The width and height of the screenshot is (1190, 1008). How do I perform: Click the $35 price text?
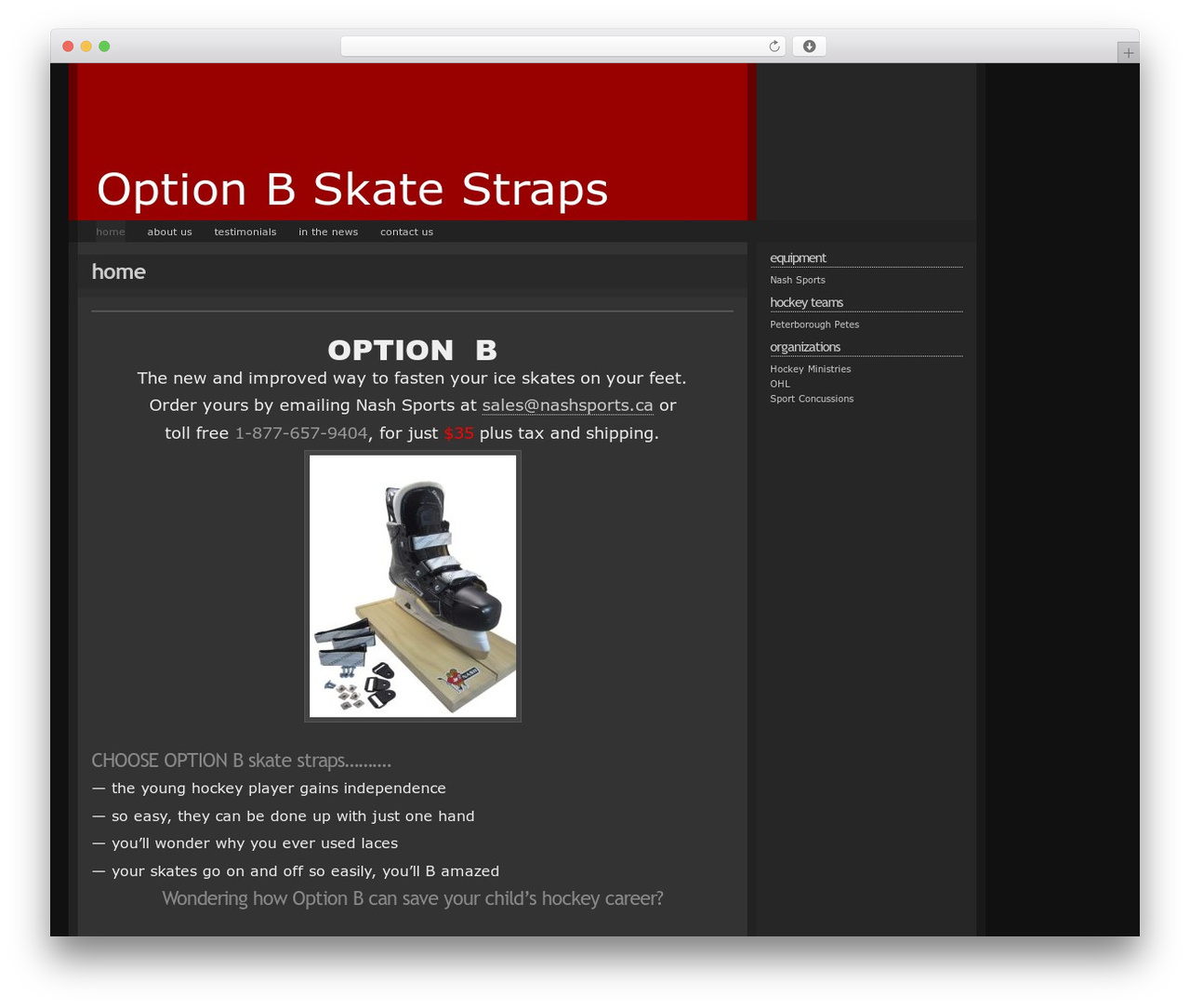point(459,433)
